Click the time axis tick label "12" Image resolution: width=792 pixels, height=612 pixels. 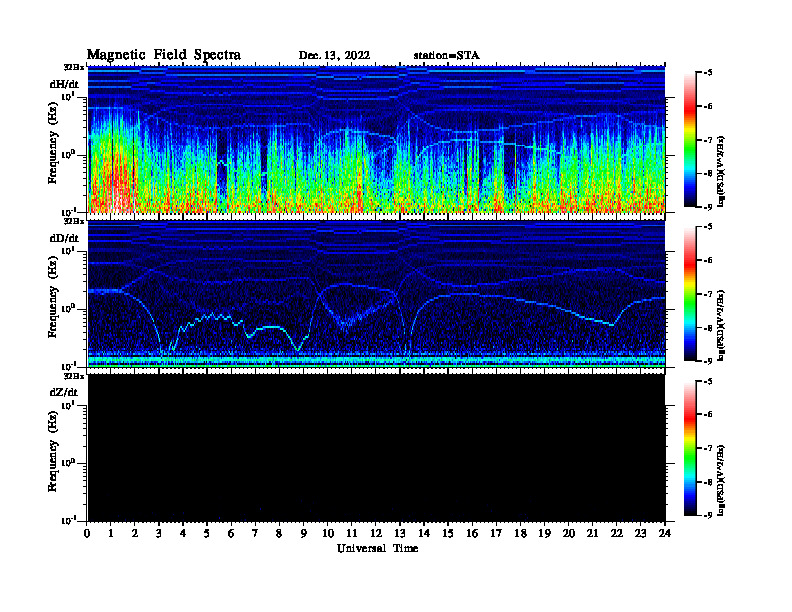[376, 534]
